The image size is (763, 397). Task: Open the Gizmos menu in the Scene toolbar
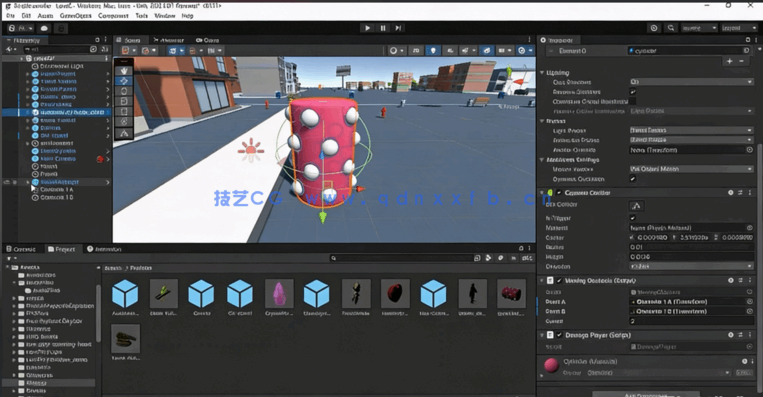524,51
